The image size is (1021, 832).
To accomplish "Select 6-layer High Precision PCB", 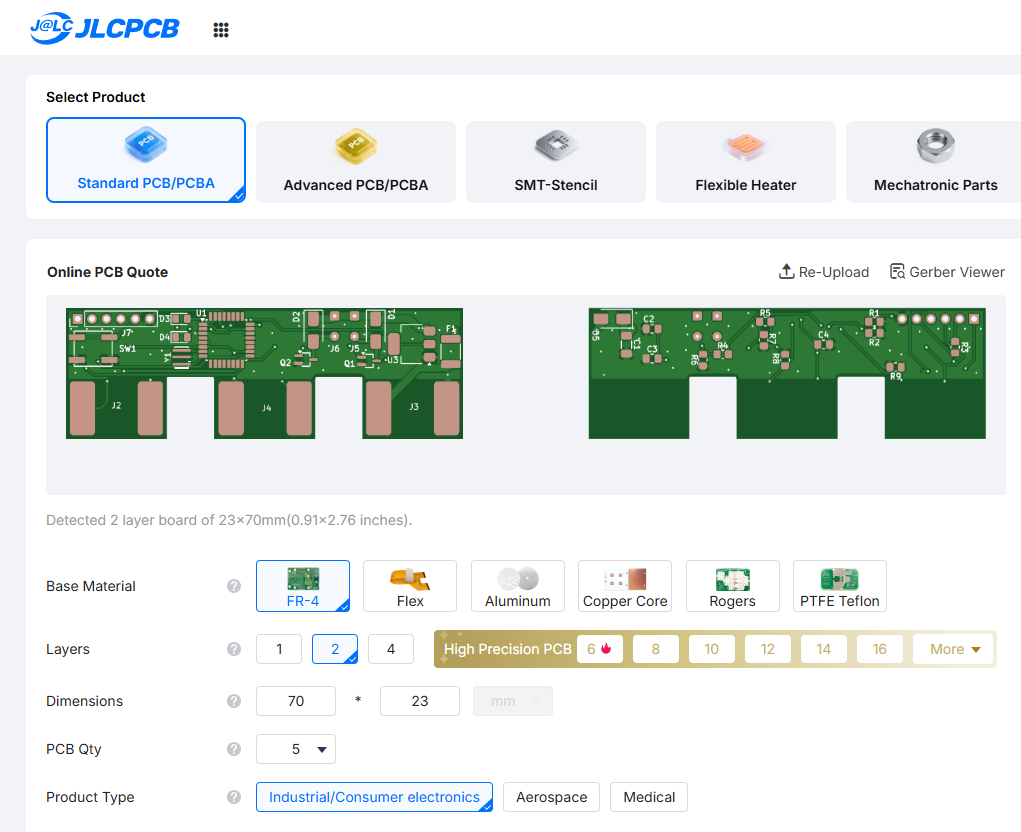I will [x=600, y=649].
